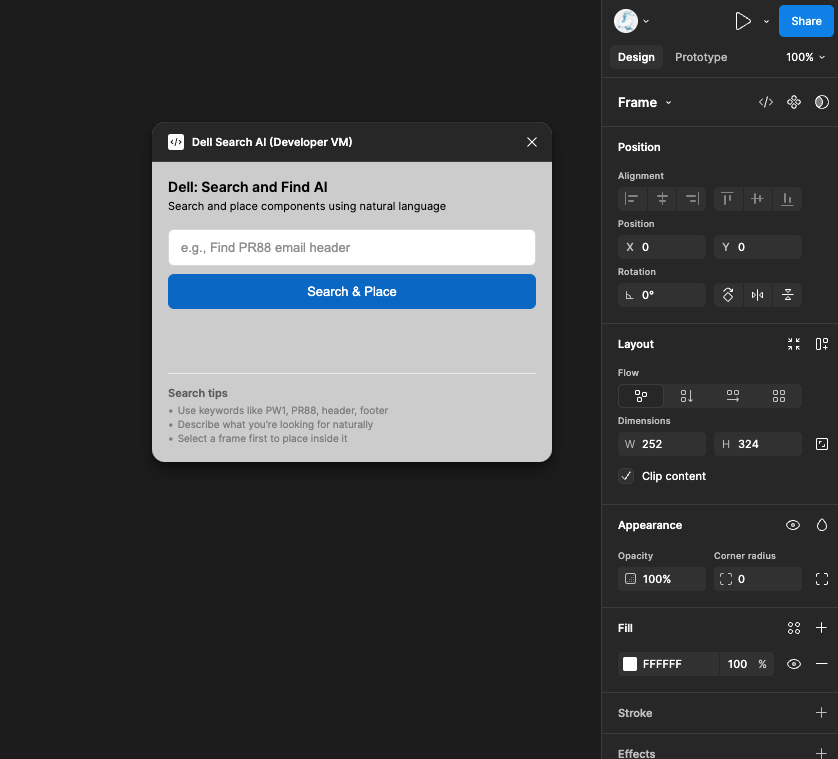
Task: Click the Share button
Action: click(806, 21)
